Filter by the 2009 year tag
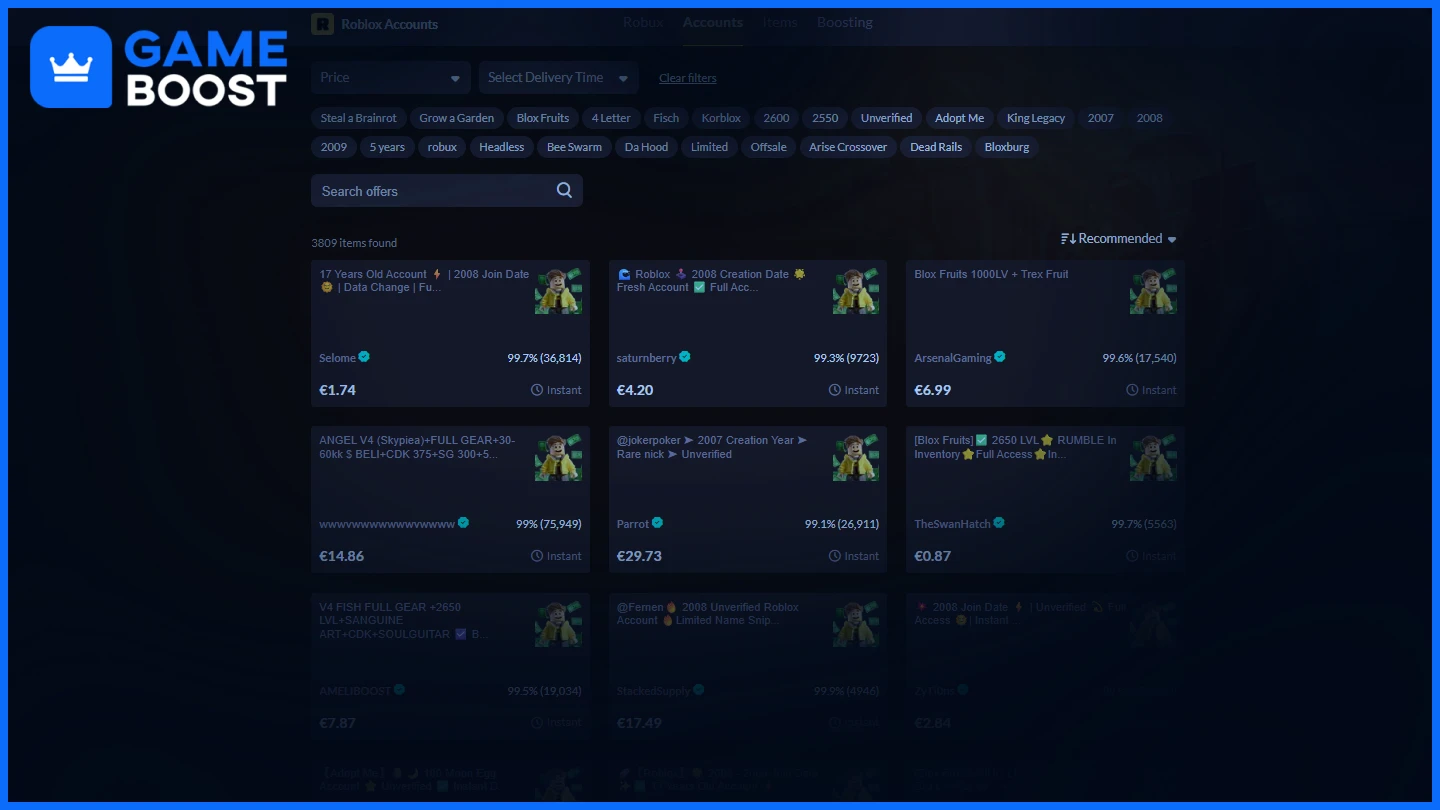This screenshot has width=1440, height=810. tap(334, 147)
